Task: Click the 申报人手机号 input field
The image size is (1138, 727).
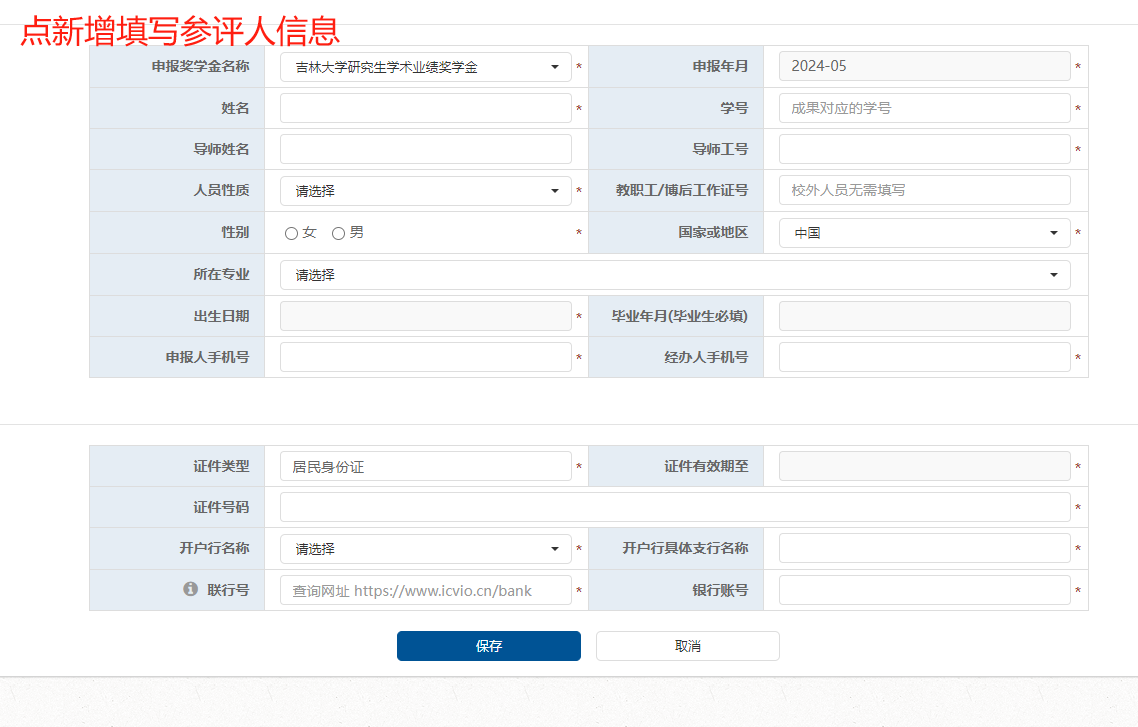Action: (425, 357)
